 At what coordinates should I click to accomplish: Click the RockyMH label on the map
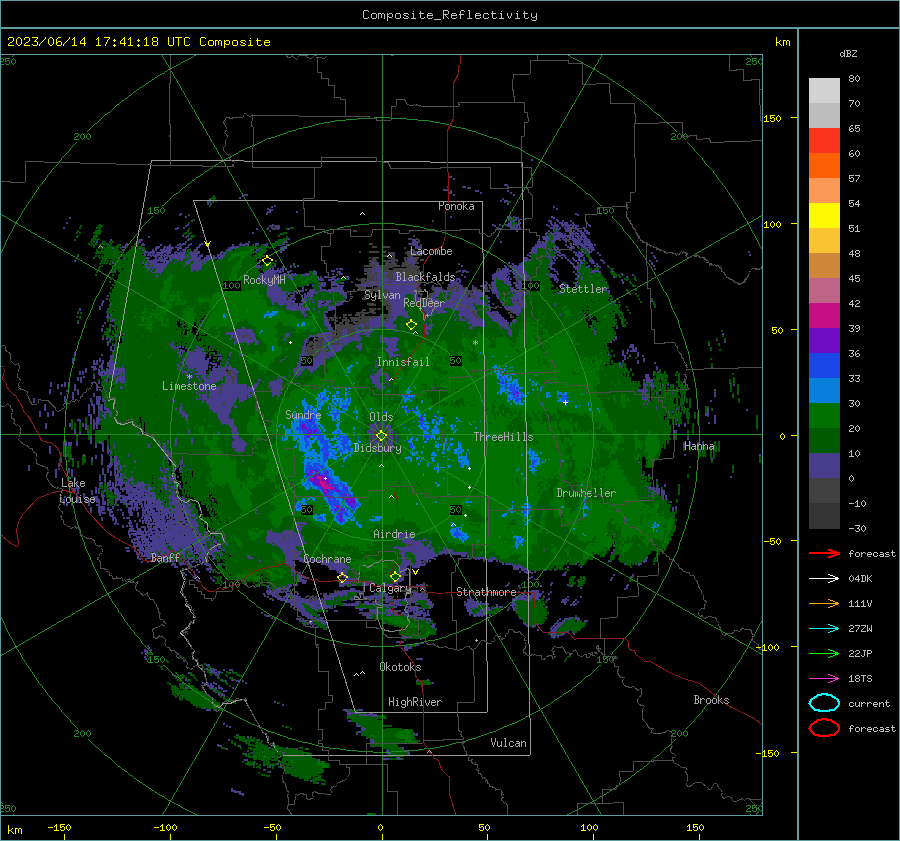point(264,280)
